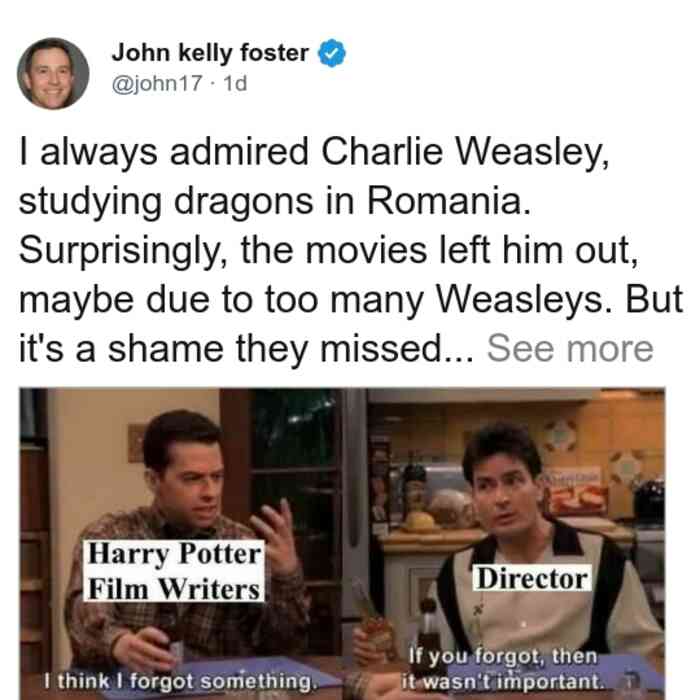
Task: Open the attached meme image
Action: point(342,543)
